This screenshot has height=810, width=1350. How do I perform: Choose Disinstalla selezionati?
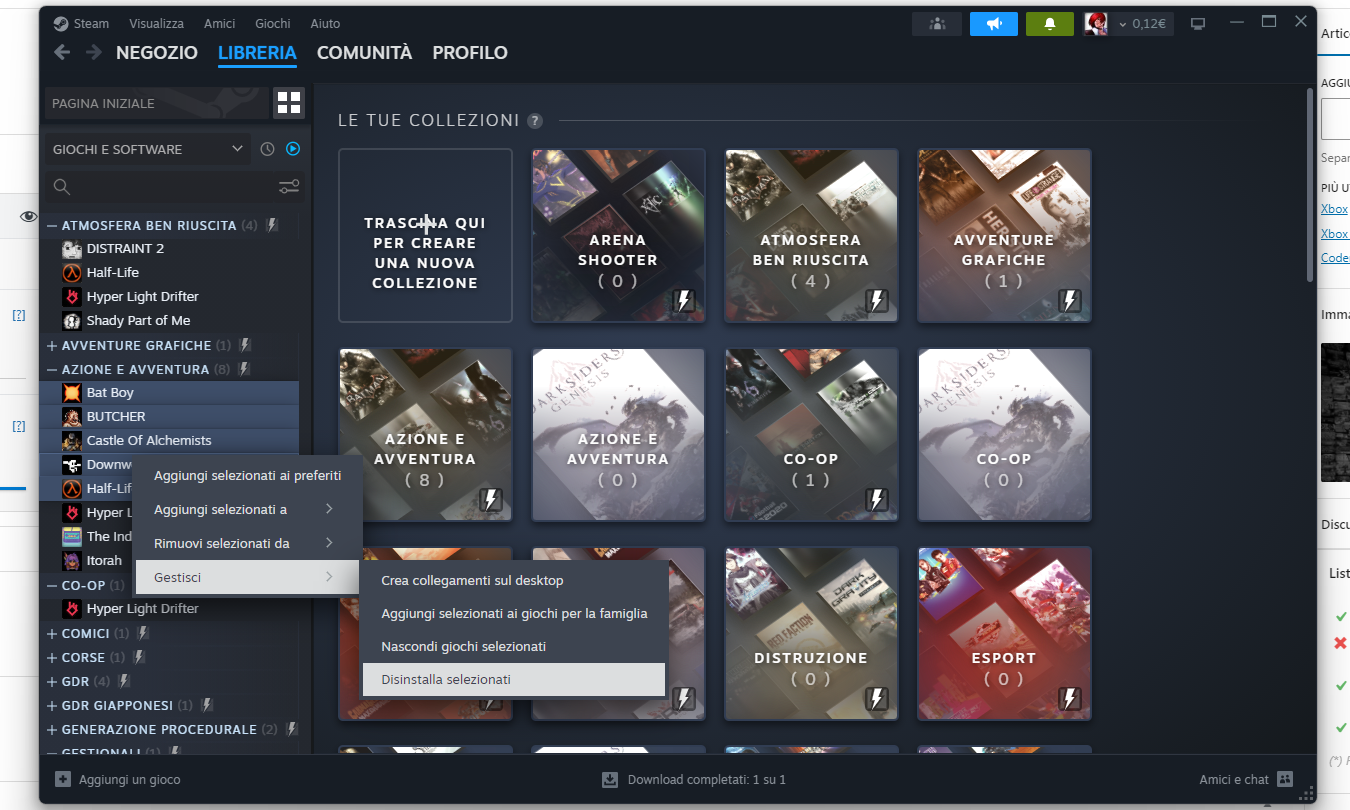click(514, 680)
